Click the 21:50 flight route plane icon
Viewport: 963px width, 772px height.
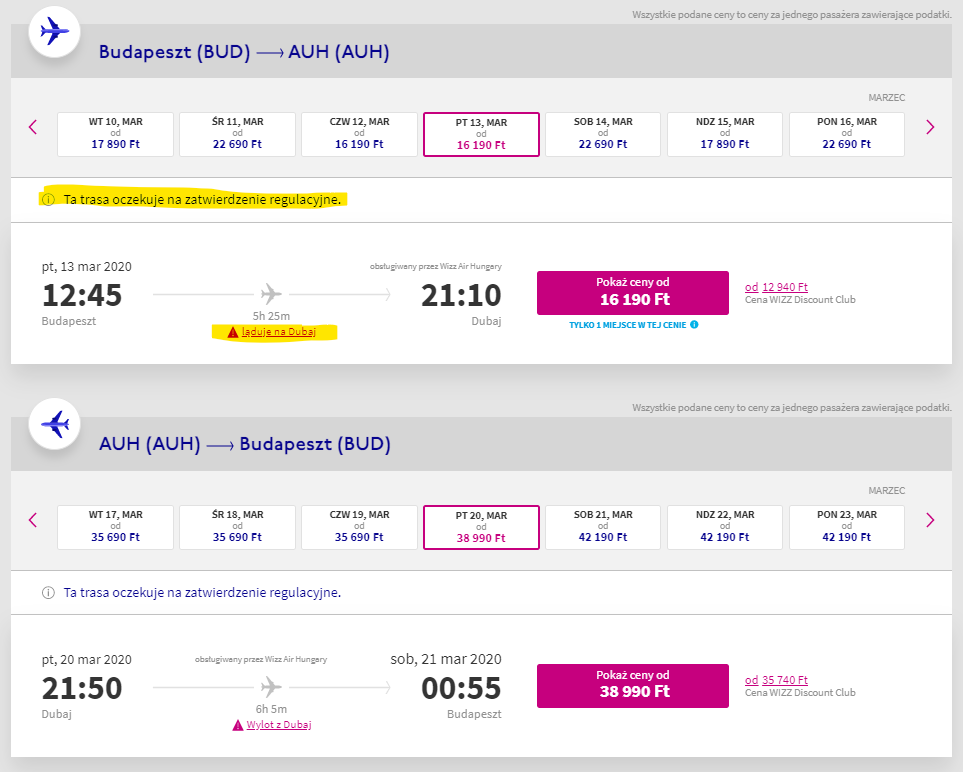271,687
